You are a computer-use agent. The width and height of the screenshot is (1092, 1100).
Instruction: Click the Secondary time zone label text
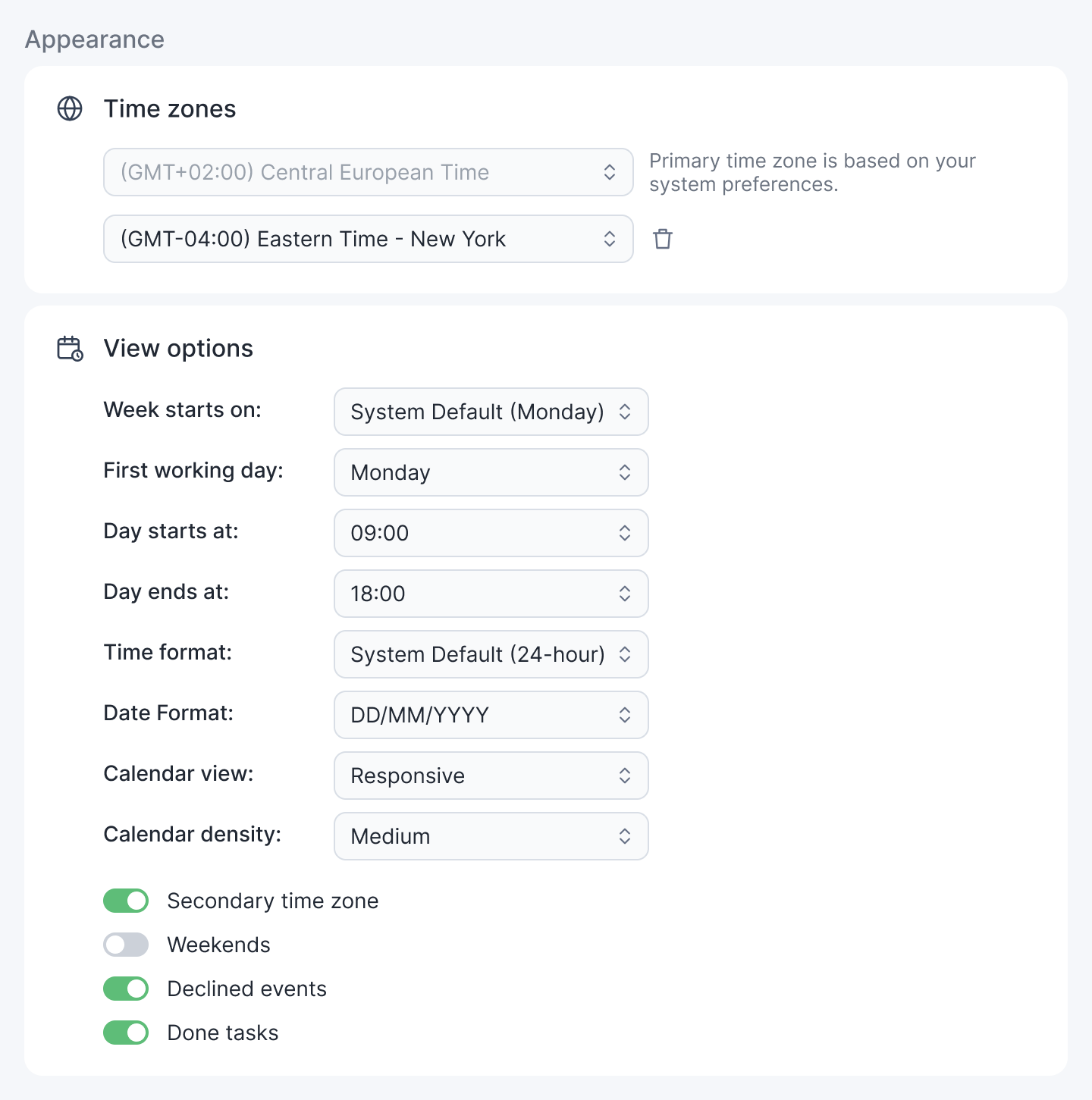273,901
